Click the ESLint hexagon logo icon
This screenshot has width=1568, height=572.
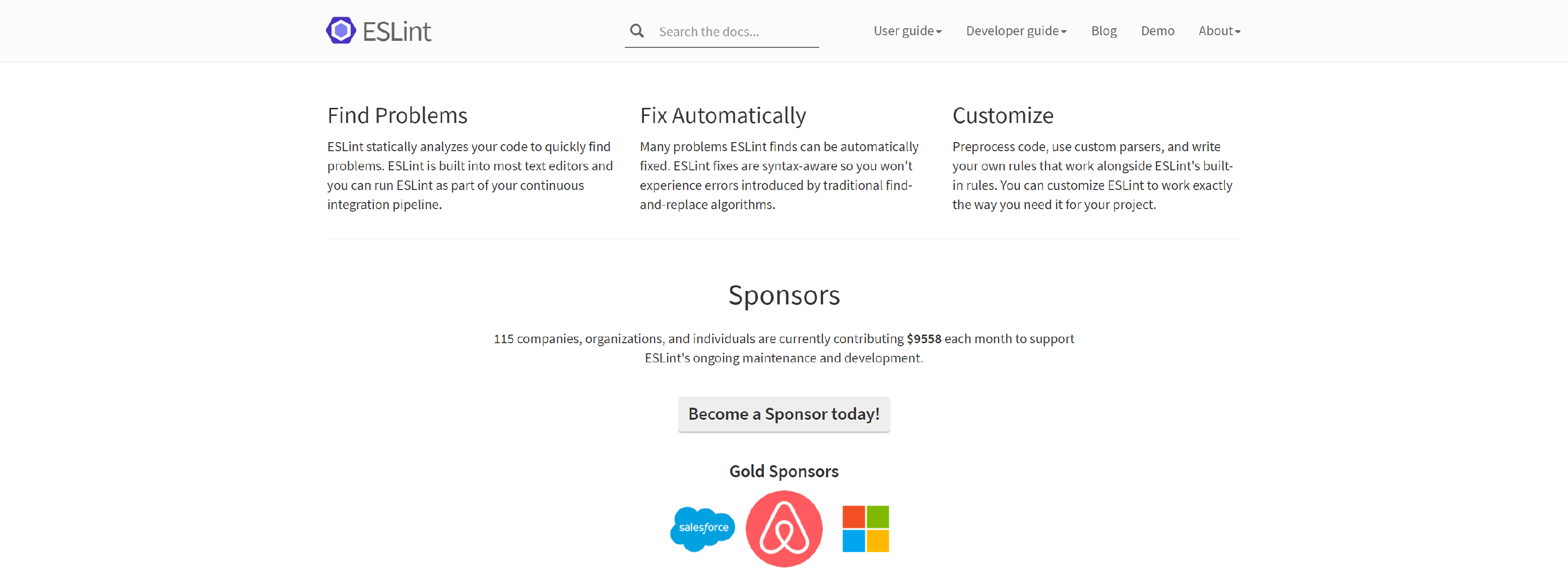[341, 30]
